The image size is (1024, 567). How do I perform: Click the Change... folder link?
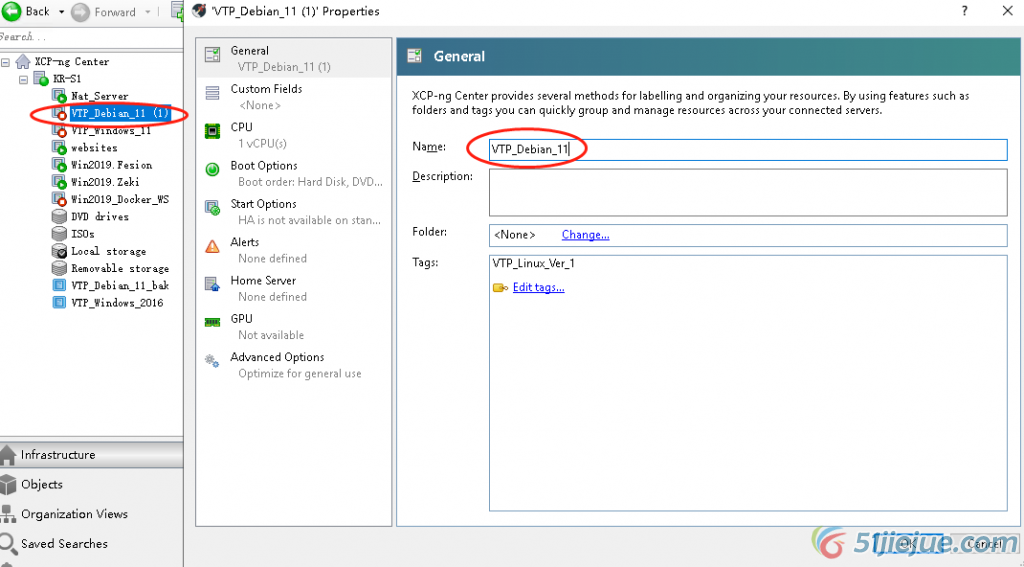coord(585,235)
